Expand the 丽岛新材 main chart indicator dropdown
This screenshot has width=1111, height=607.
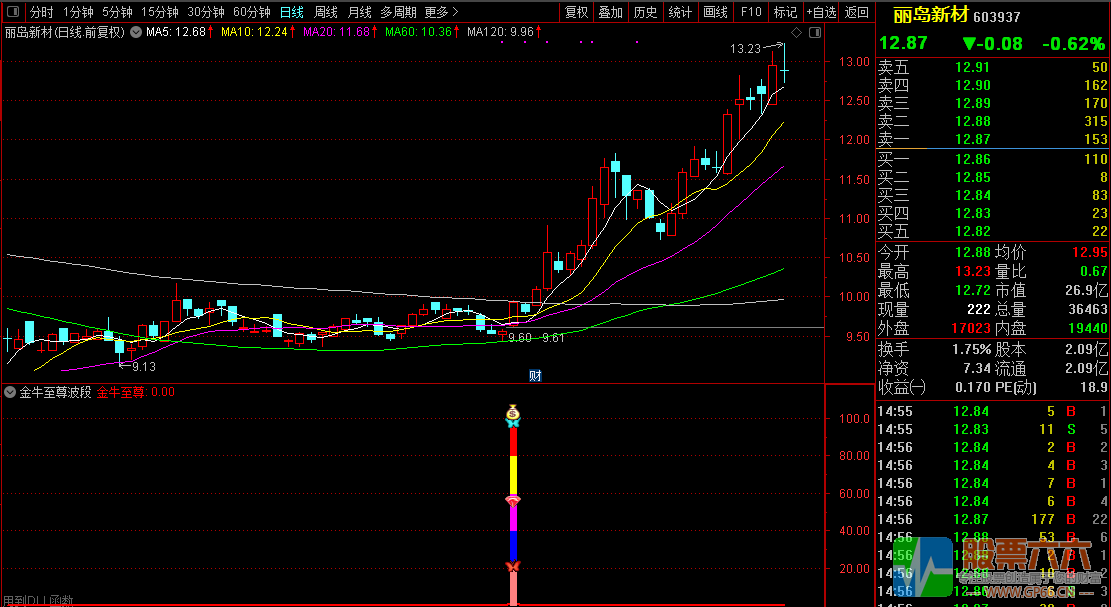(x=135, y=32)
